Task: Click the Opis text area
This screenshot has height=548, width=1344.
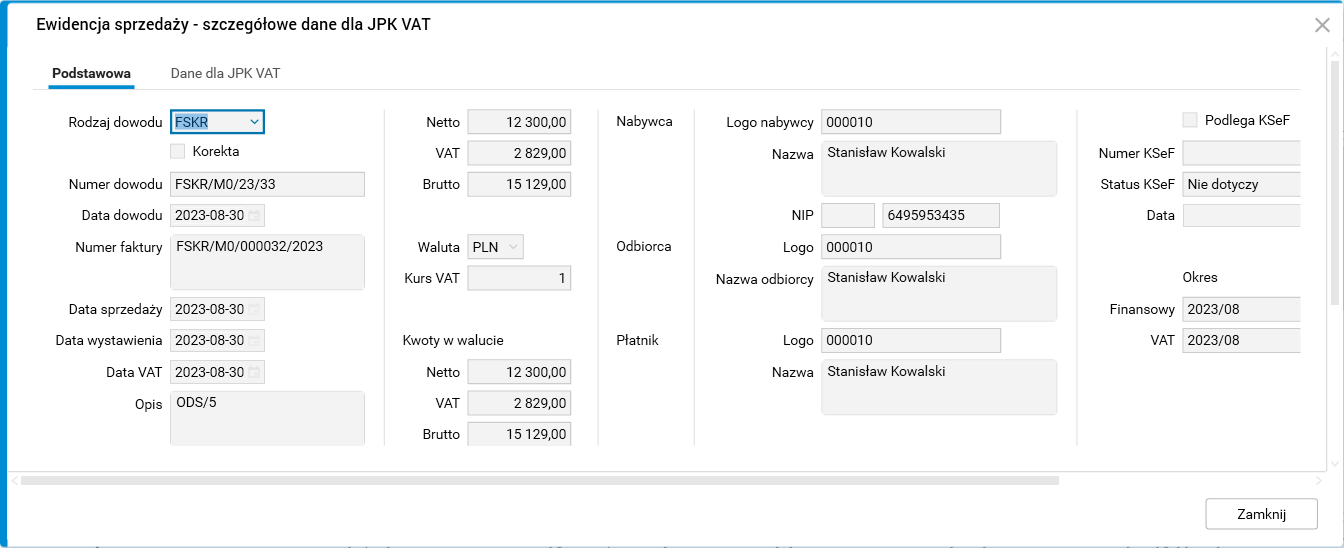Action: click(267, 417)
